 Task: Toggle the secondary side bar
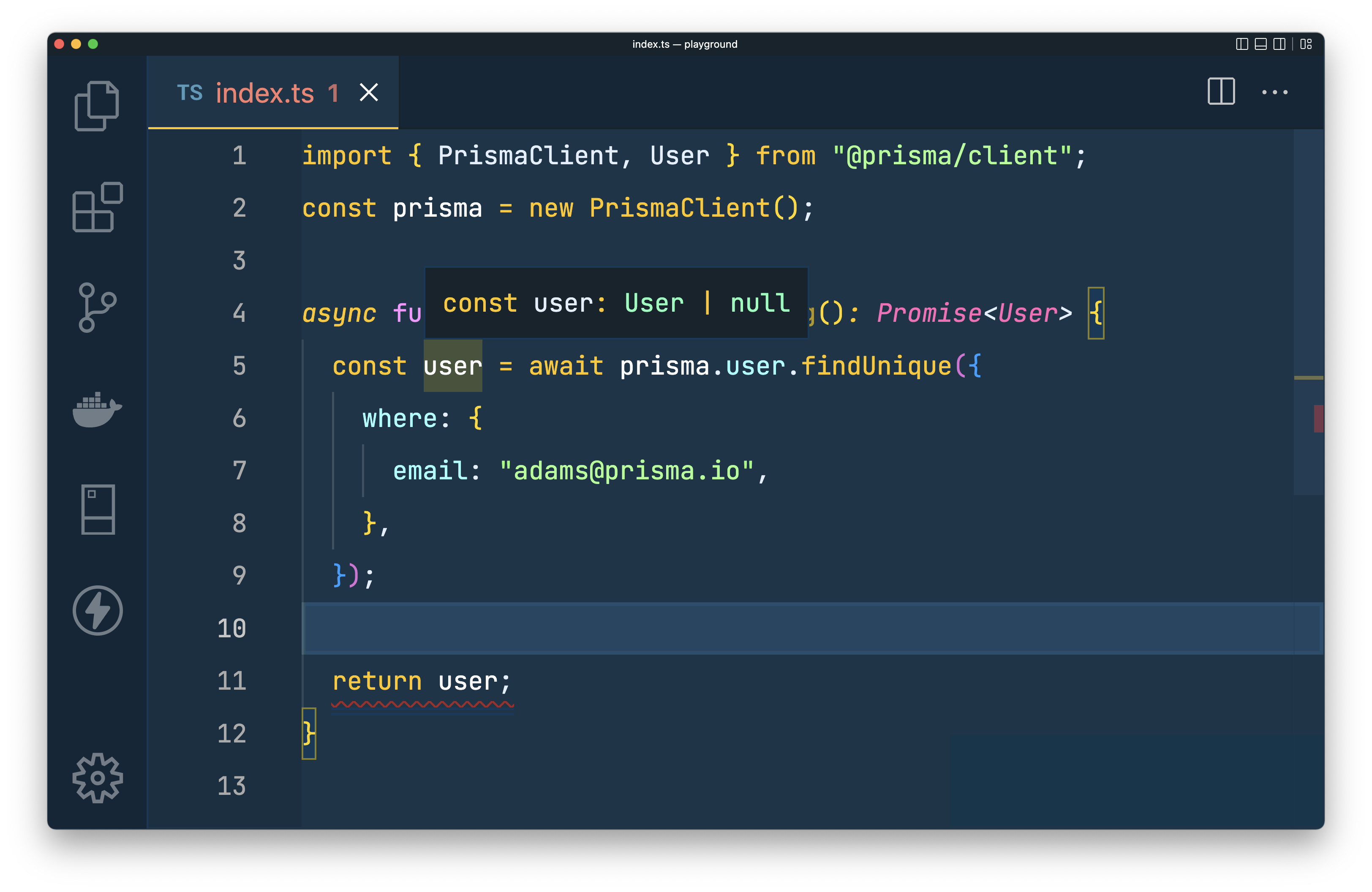(x=1279, y=44)
